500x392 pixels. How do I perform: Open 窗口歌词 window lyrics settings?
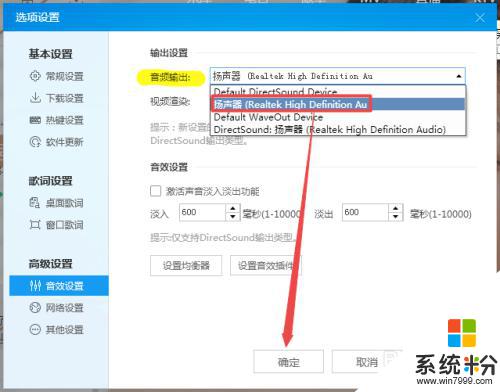click(x=57, y=225)
